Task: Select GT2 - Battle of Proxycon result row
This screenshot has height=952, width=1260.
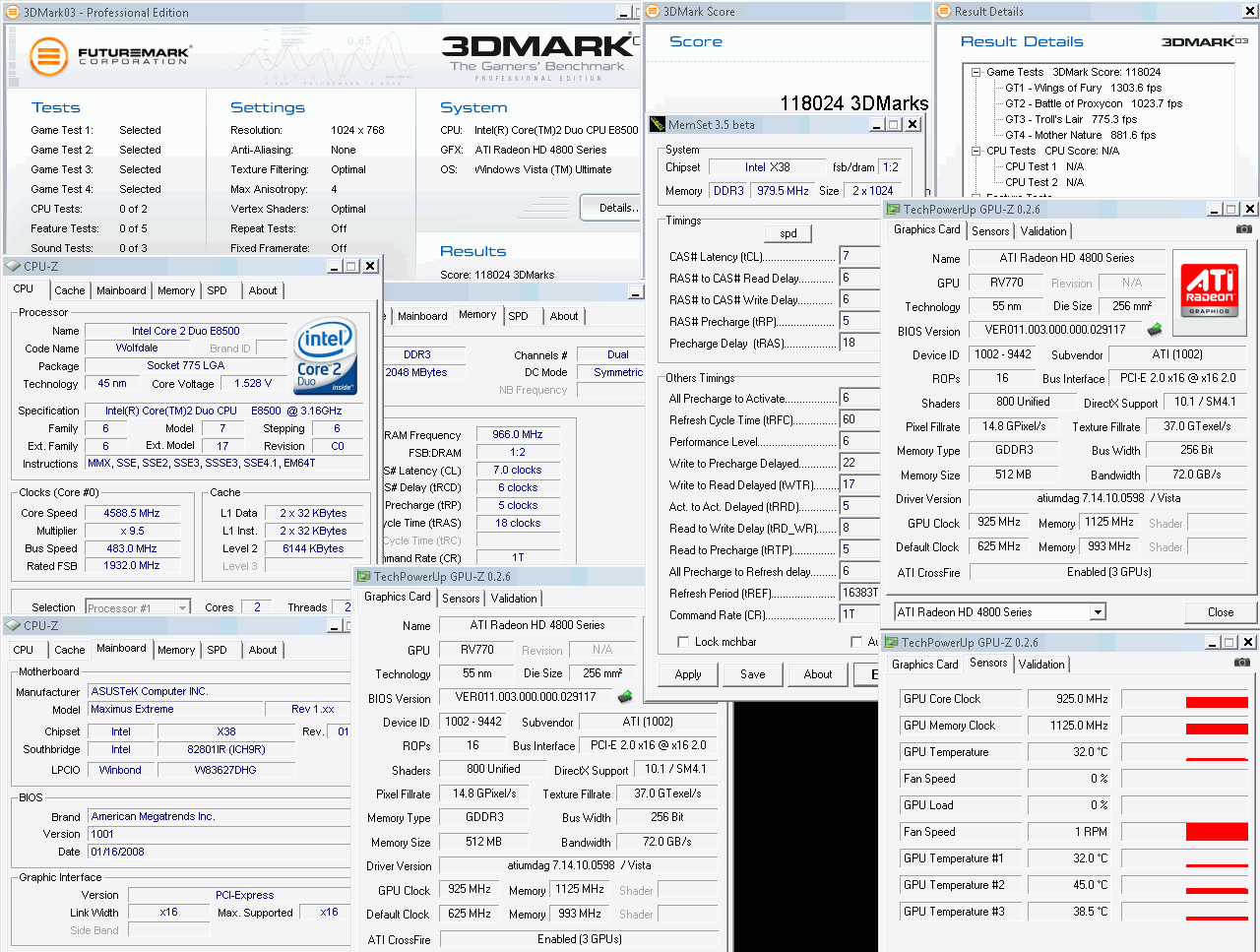Action: coord(1094,103)
